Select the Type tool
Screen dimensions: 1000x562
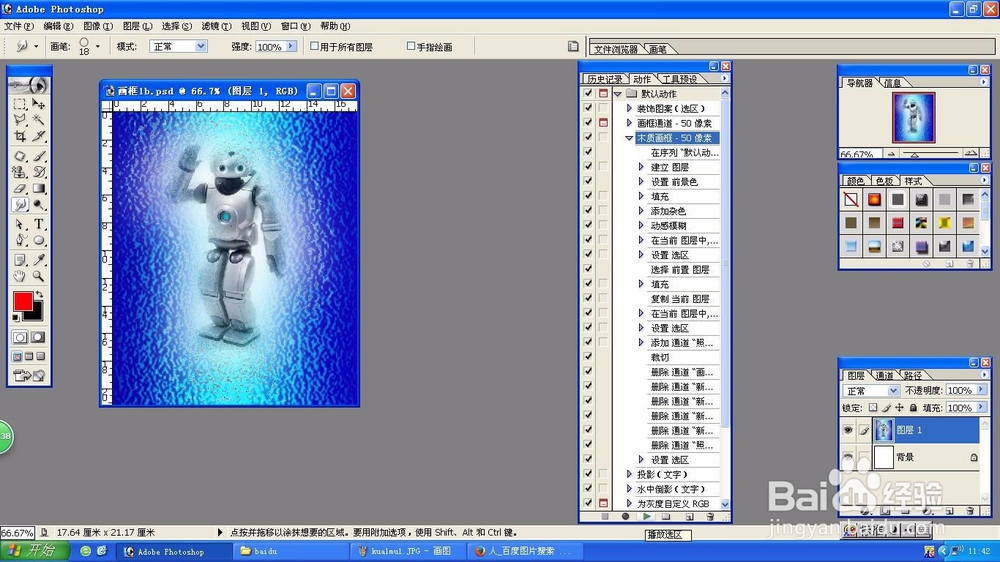tap(39, 224)
